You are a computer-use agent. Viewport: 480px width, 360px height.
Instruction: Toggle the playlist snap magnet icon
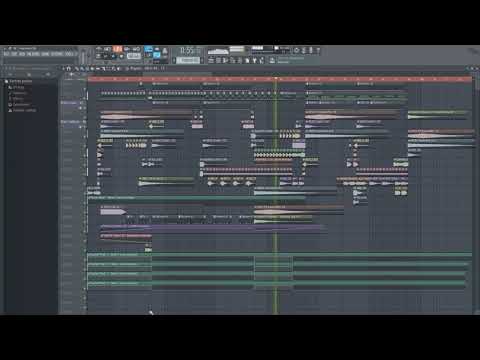pyautogui.click(x=69, y=68)
